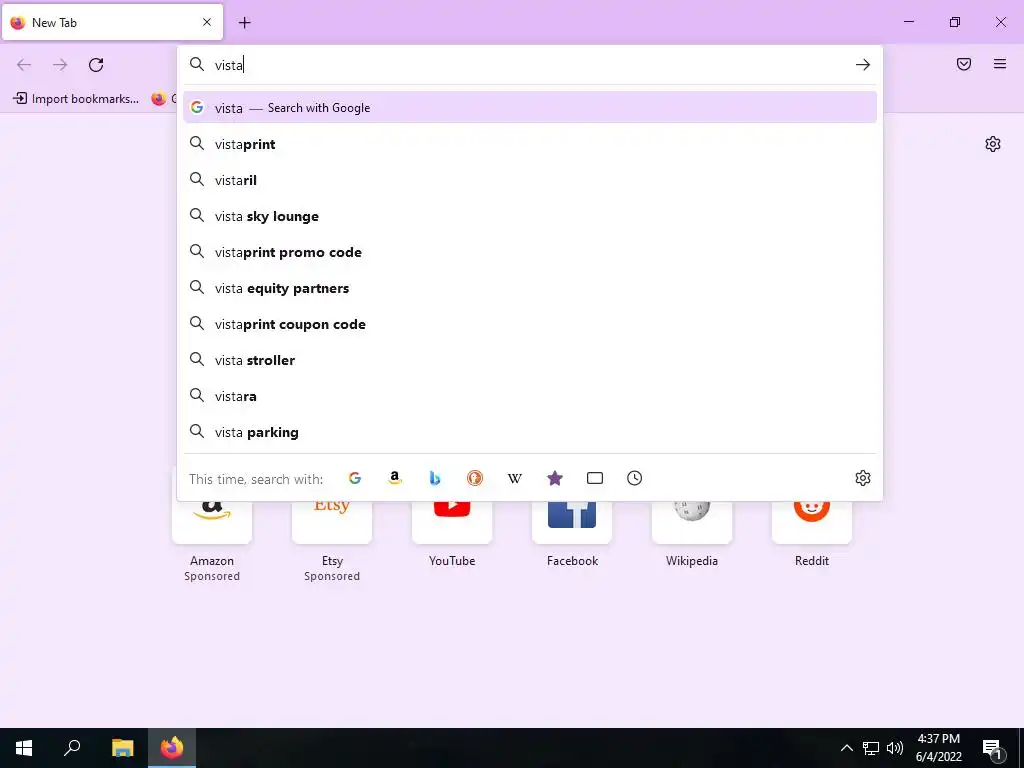
Task: Choose "vista — Search with Google" result
Action: coord(530,108)
